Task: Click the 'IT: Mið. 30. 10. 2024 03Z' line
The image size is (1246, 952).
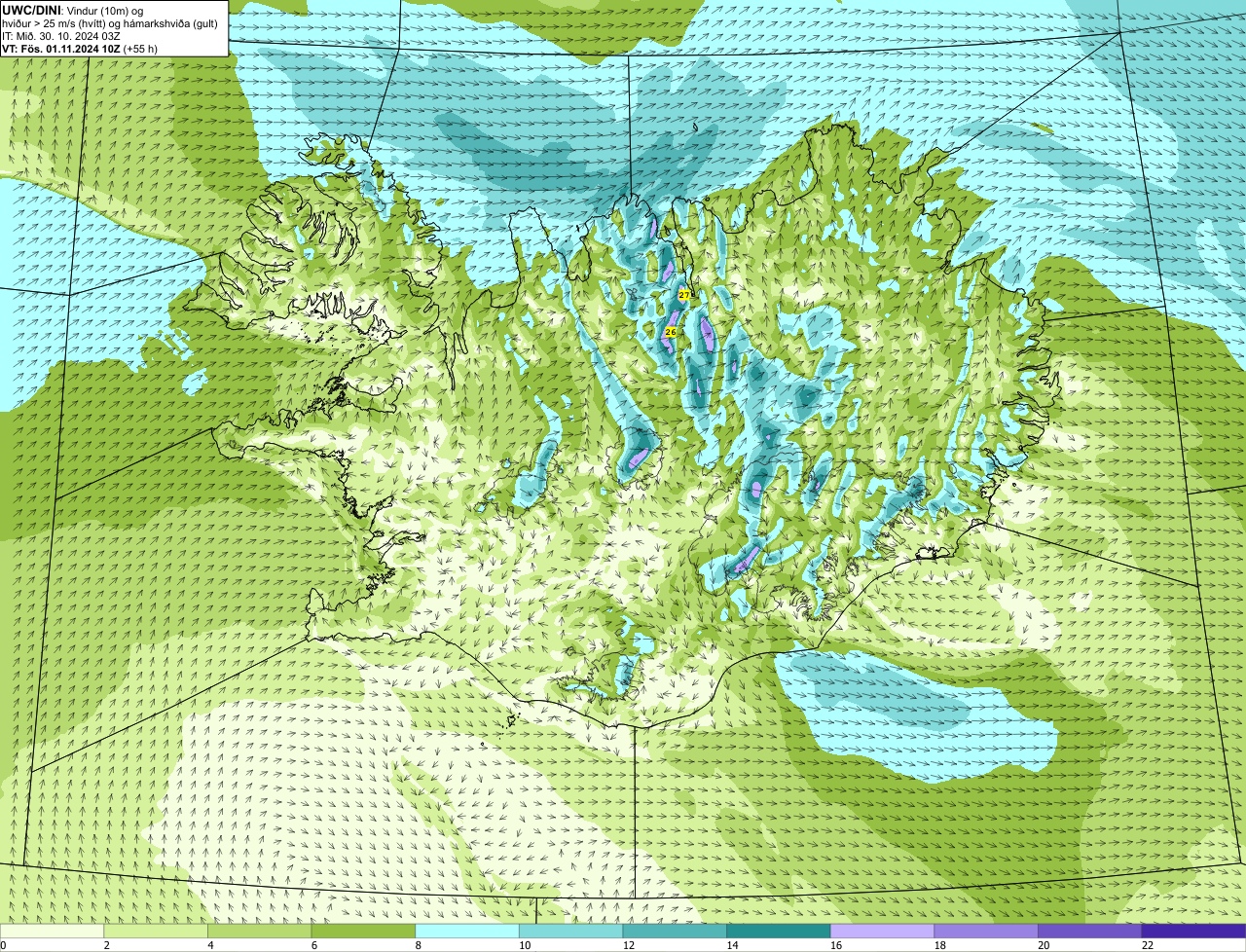Action: 61,35
